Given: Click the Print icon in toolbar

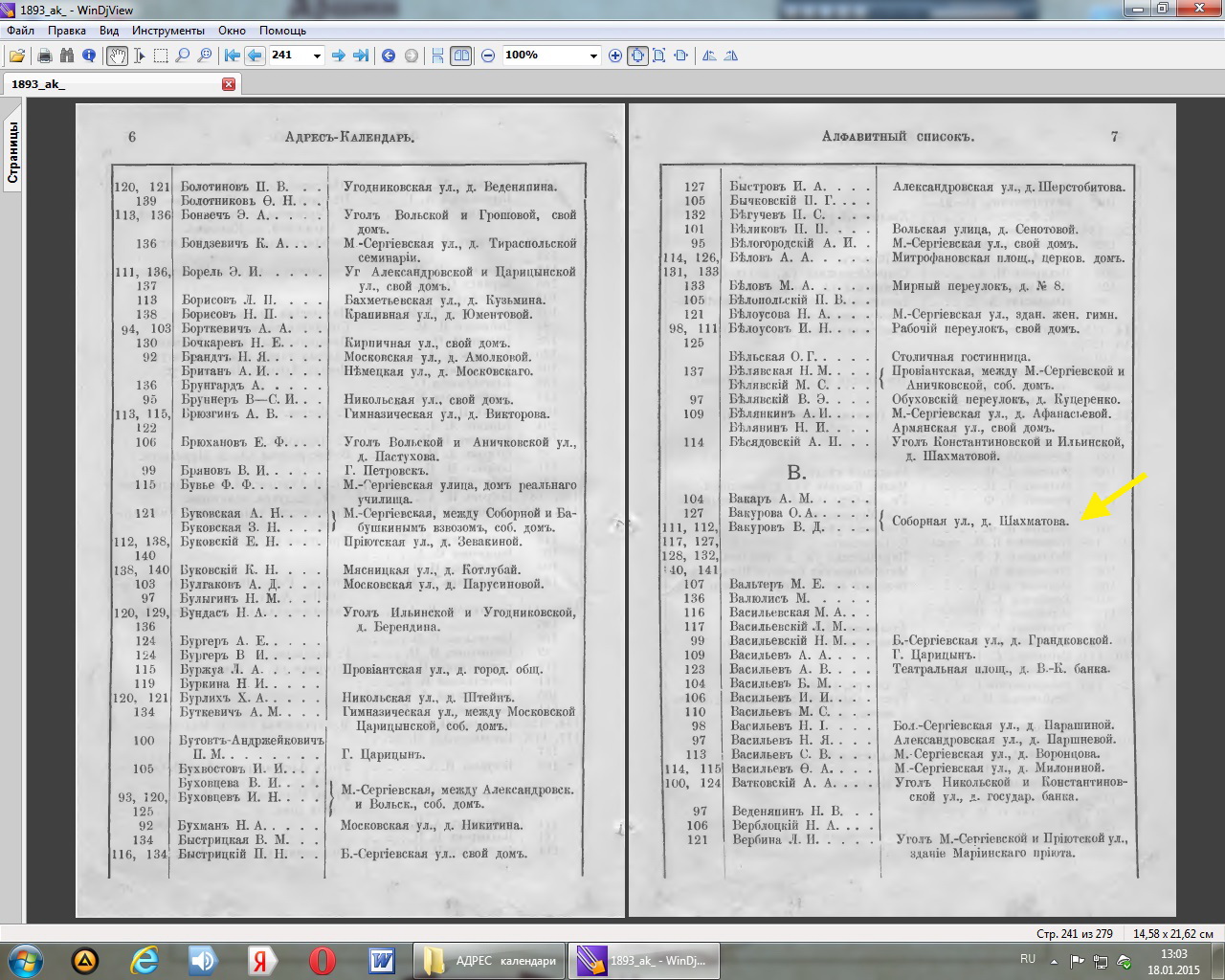Looking at the screenshot, I should (x=44, y=56).
